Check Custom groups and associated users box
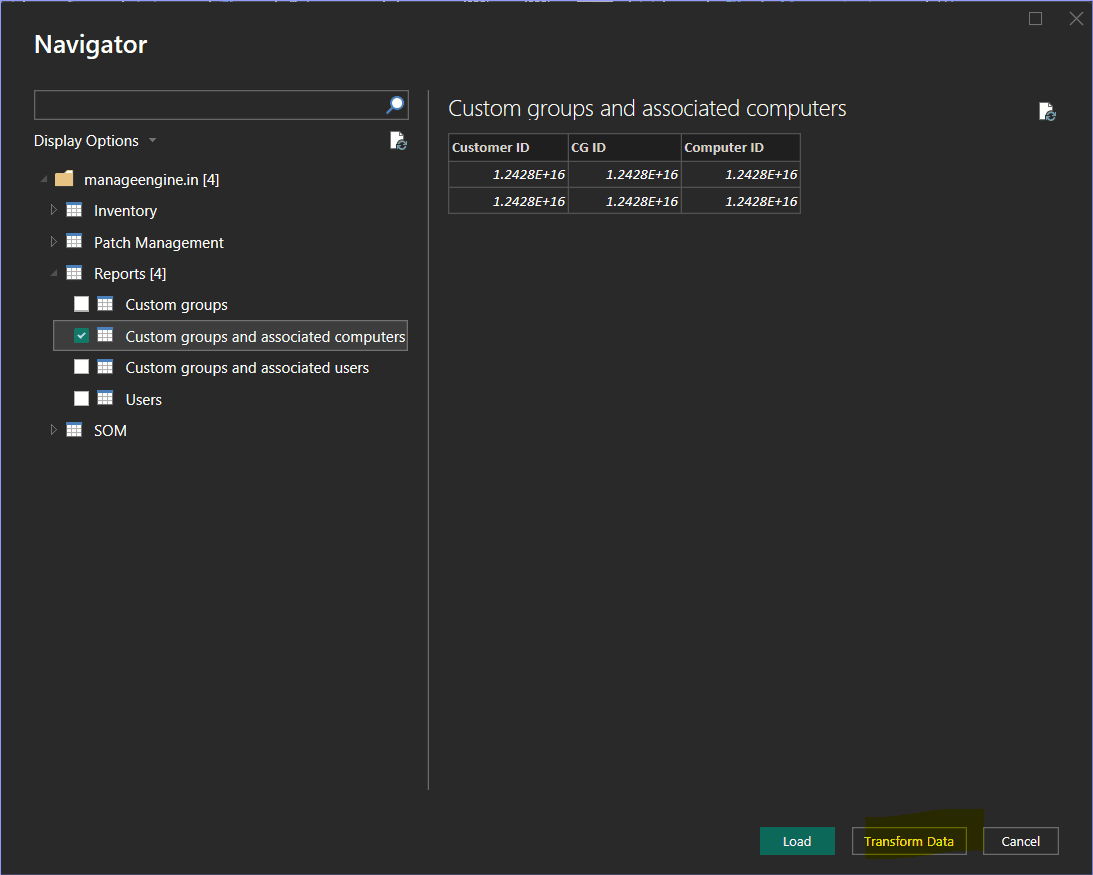 (82, 368)
